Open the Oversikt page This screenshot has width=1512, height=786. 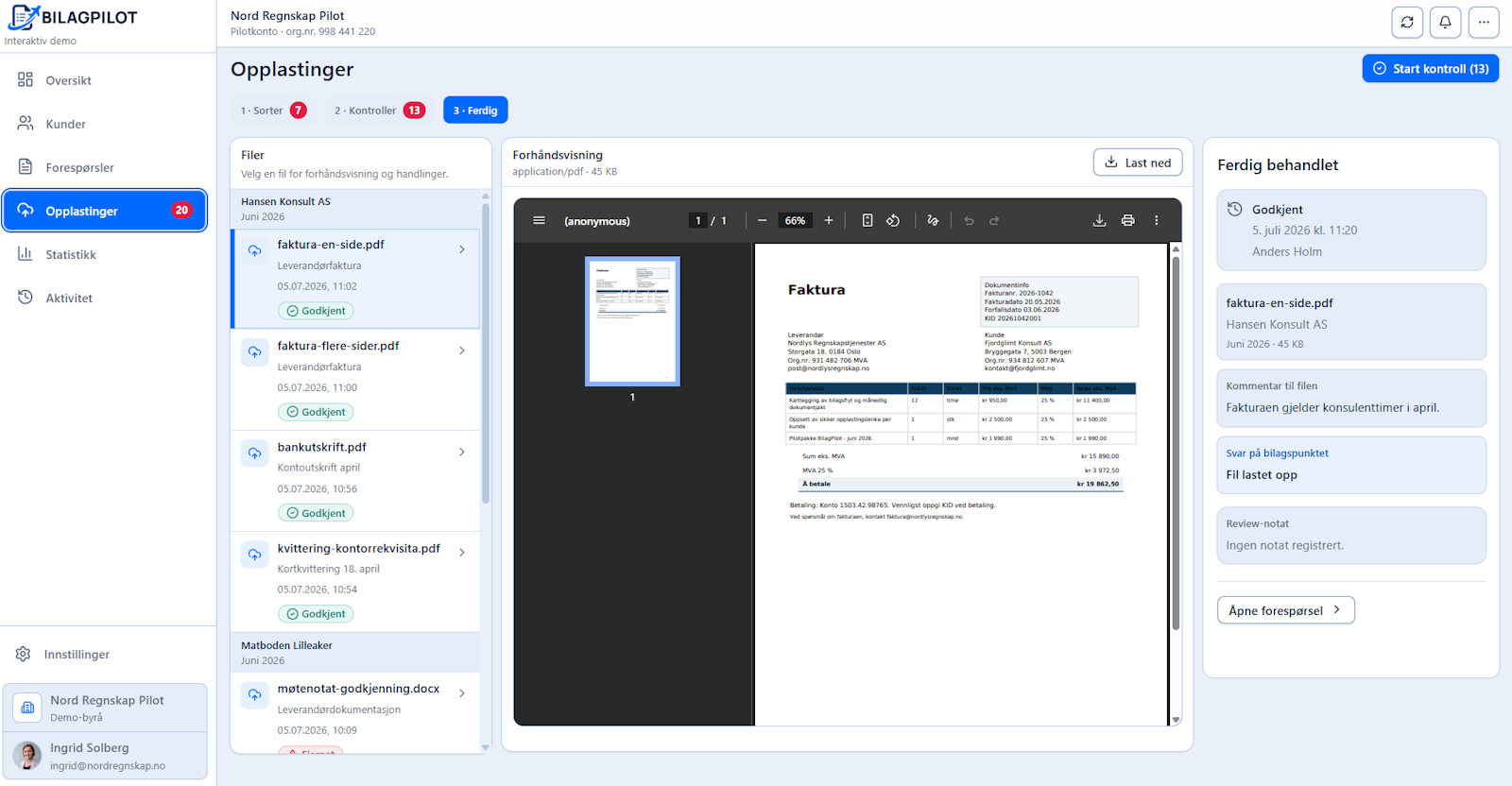105,80
